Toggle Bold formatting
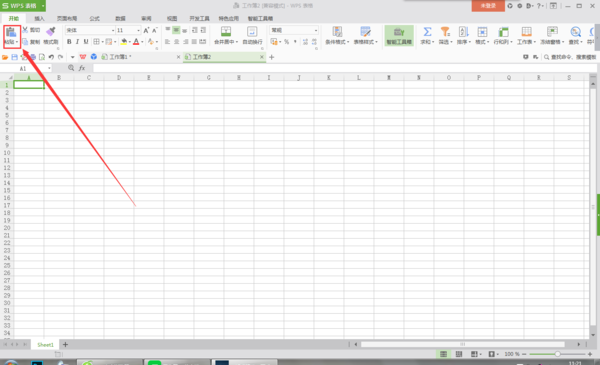The width and height of the screenshot is (600, 365). click(69, 42)
